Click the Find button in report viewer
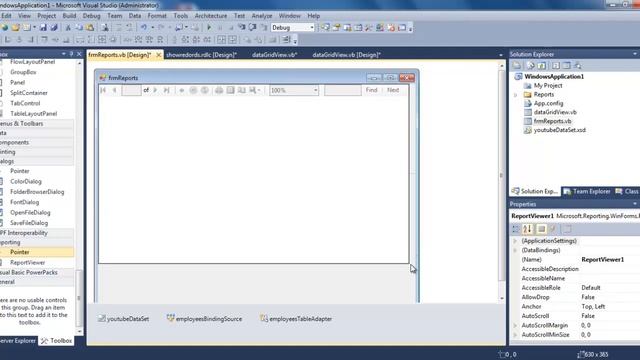The height and width of the screenshot is (360, 640). point(371,90)
